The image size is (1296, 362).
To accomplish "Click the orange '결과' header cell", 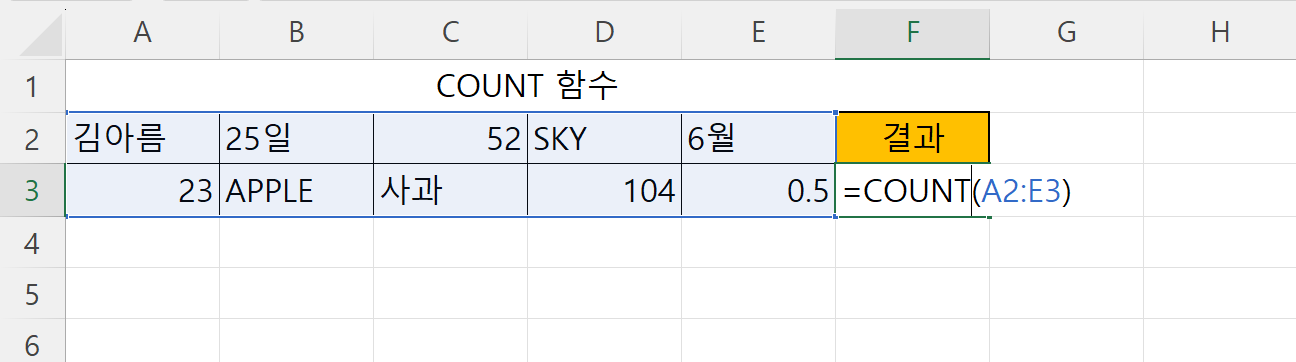I will (913, 138).
